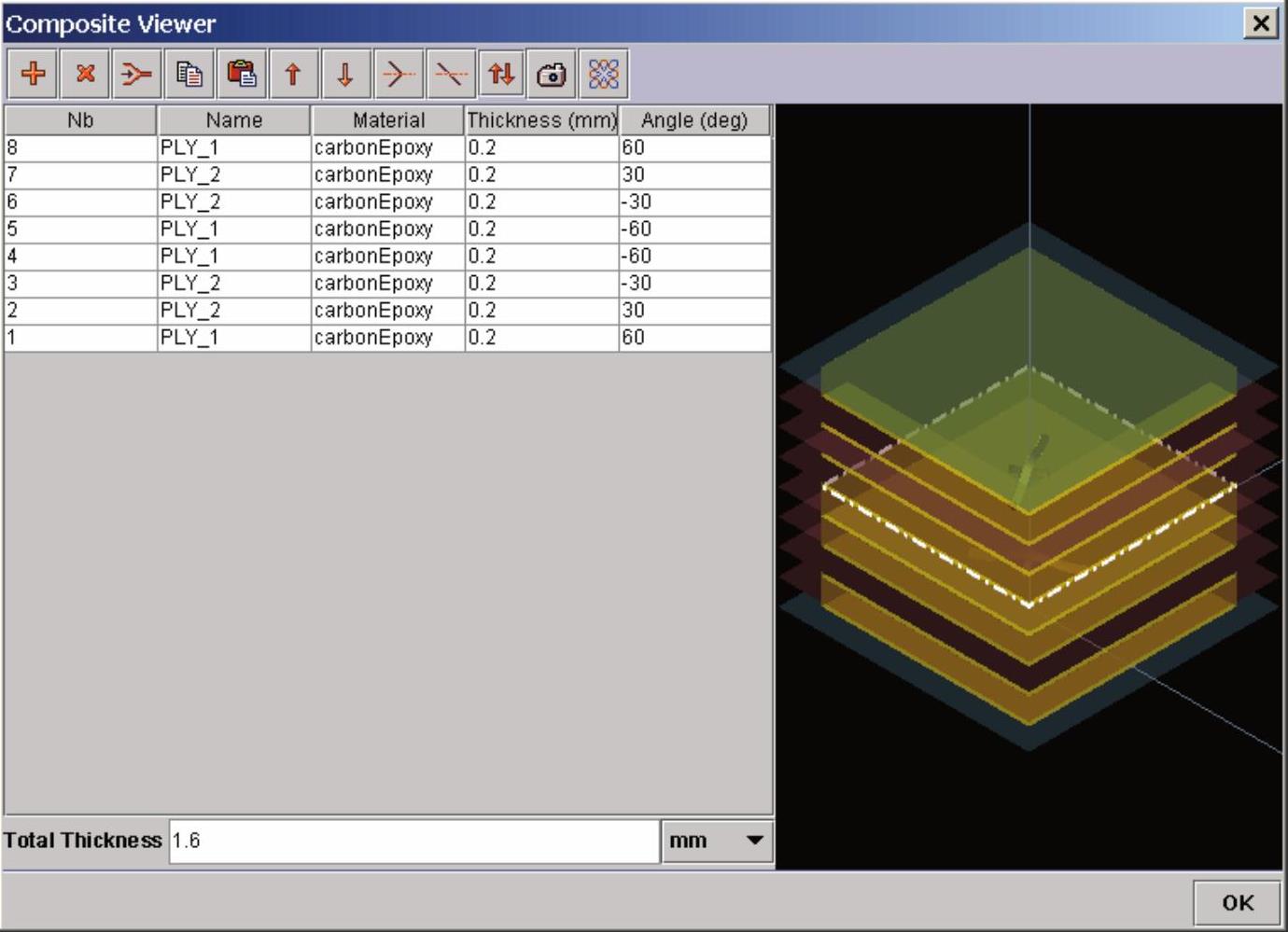1288x932 pixels.
Task: Click the symmetric angle-with-dashed-line icon
Action: point(398,74)
